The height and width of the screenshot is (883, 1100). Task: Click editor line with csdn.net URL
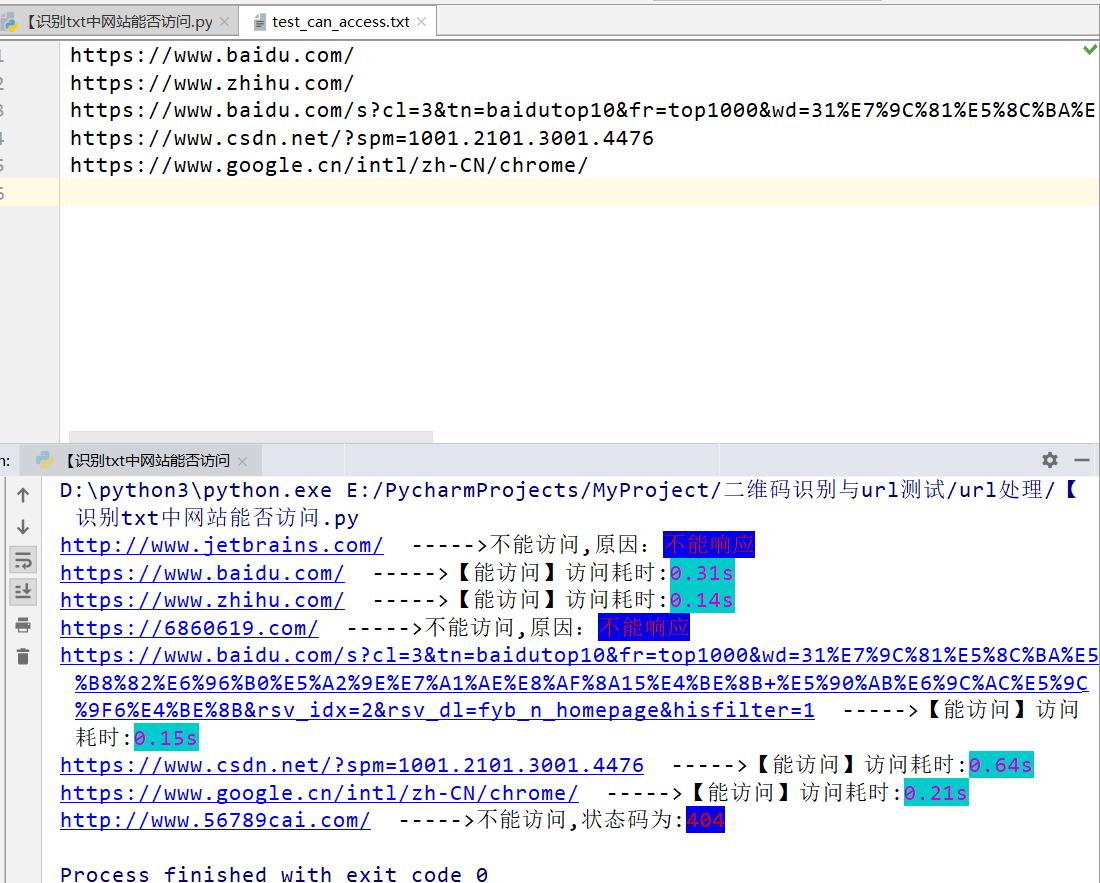[x=362, y=138]
